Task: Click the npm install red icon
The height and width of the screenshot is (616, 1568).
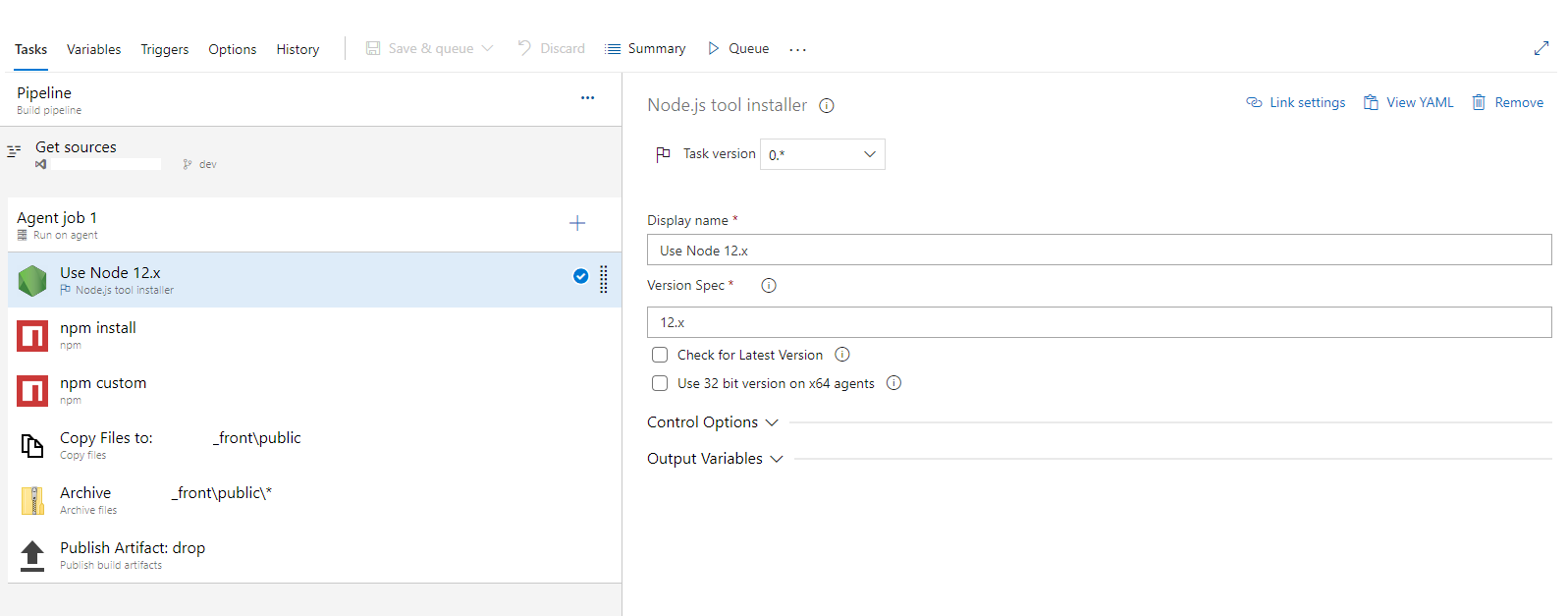Action: tap(32, 336)
